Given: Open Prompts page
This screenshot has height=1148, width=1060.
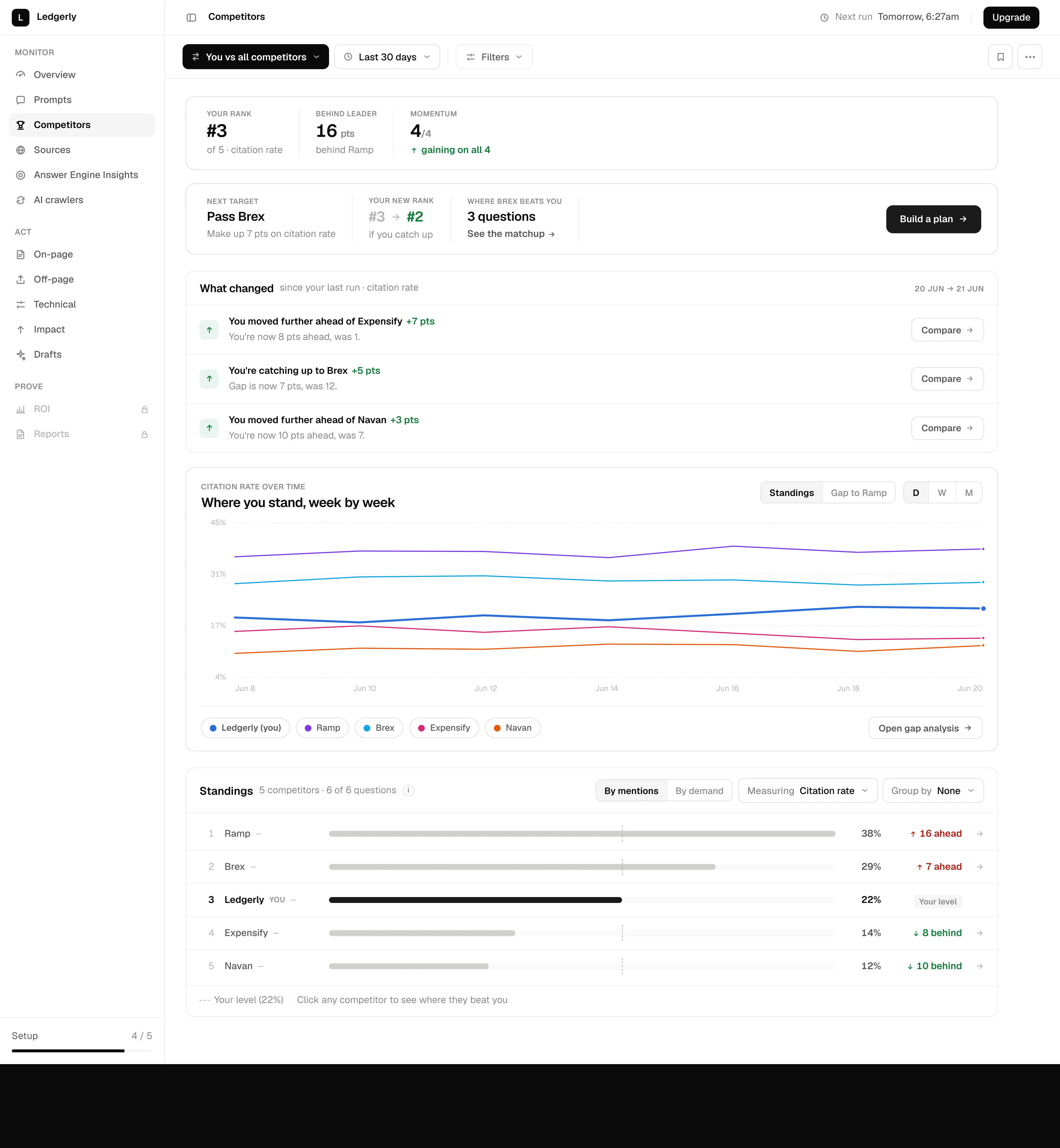Looking at the screenshot, I should (x=82, y=100).
